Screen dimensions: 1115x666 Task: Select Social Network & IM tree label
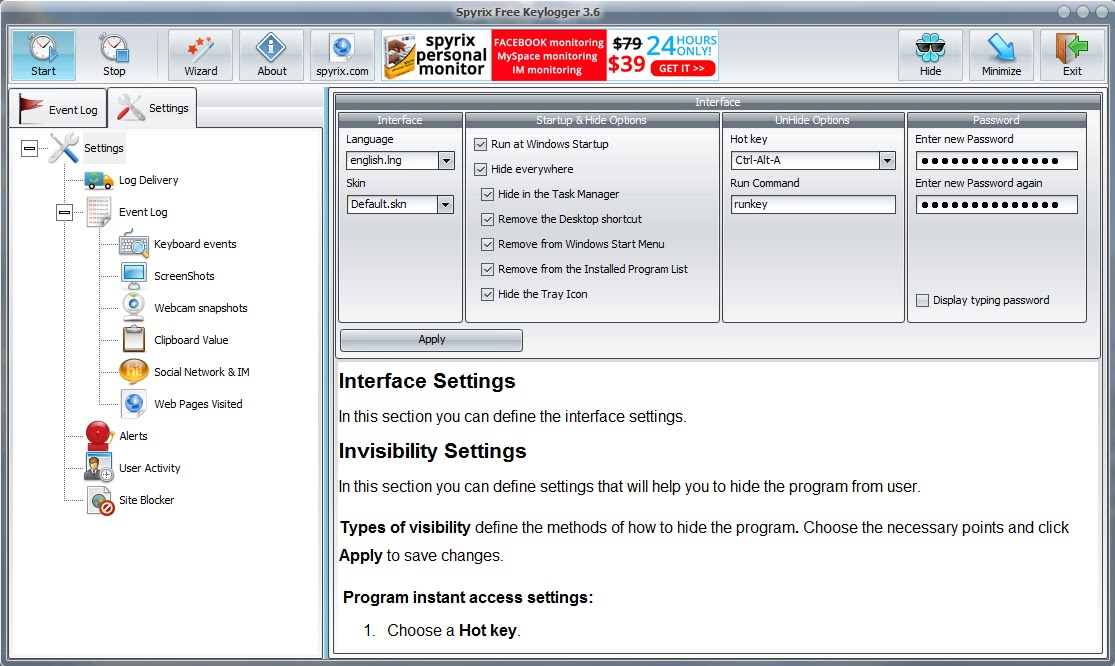pos(202,372)
